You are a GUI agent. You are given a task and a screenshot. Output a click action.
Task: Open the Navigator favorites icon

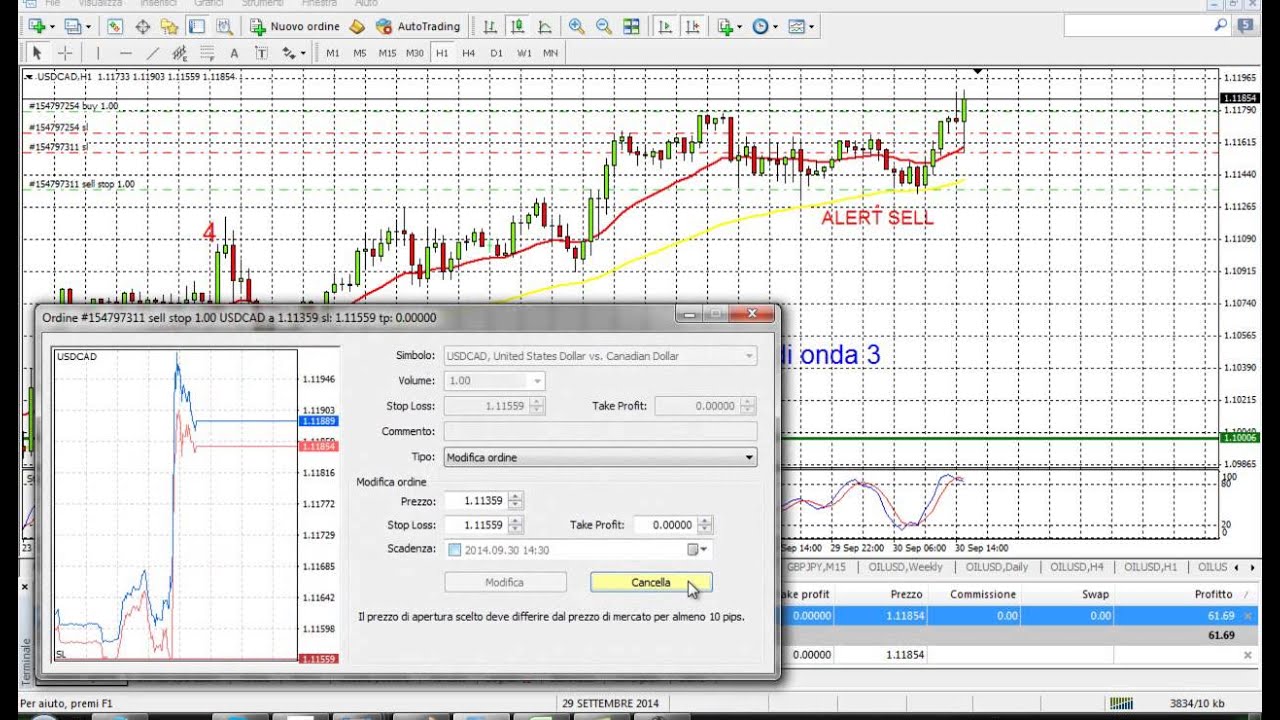[169, 26]
